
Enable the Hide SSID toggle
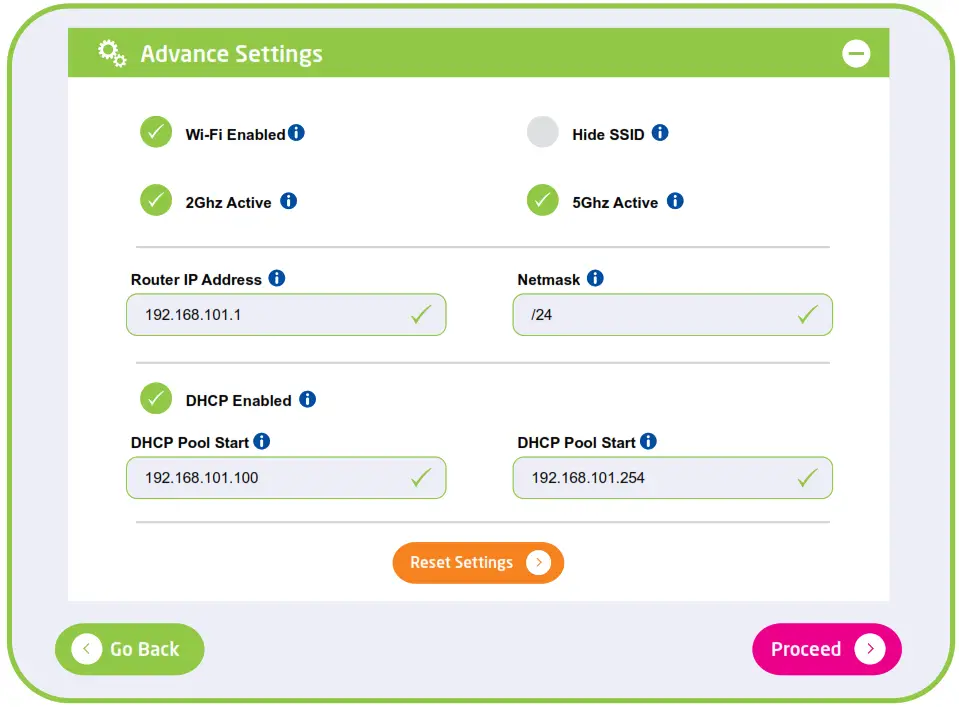542,132
